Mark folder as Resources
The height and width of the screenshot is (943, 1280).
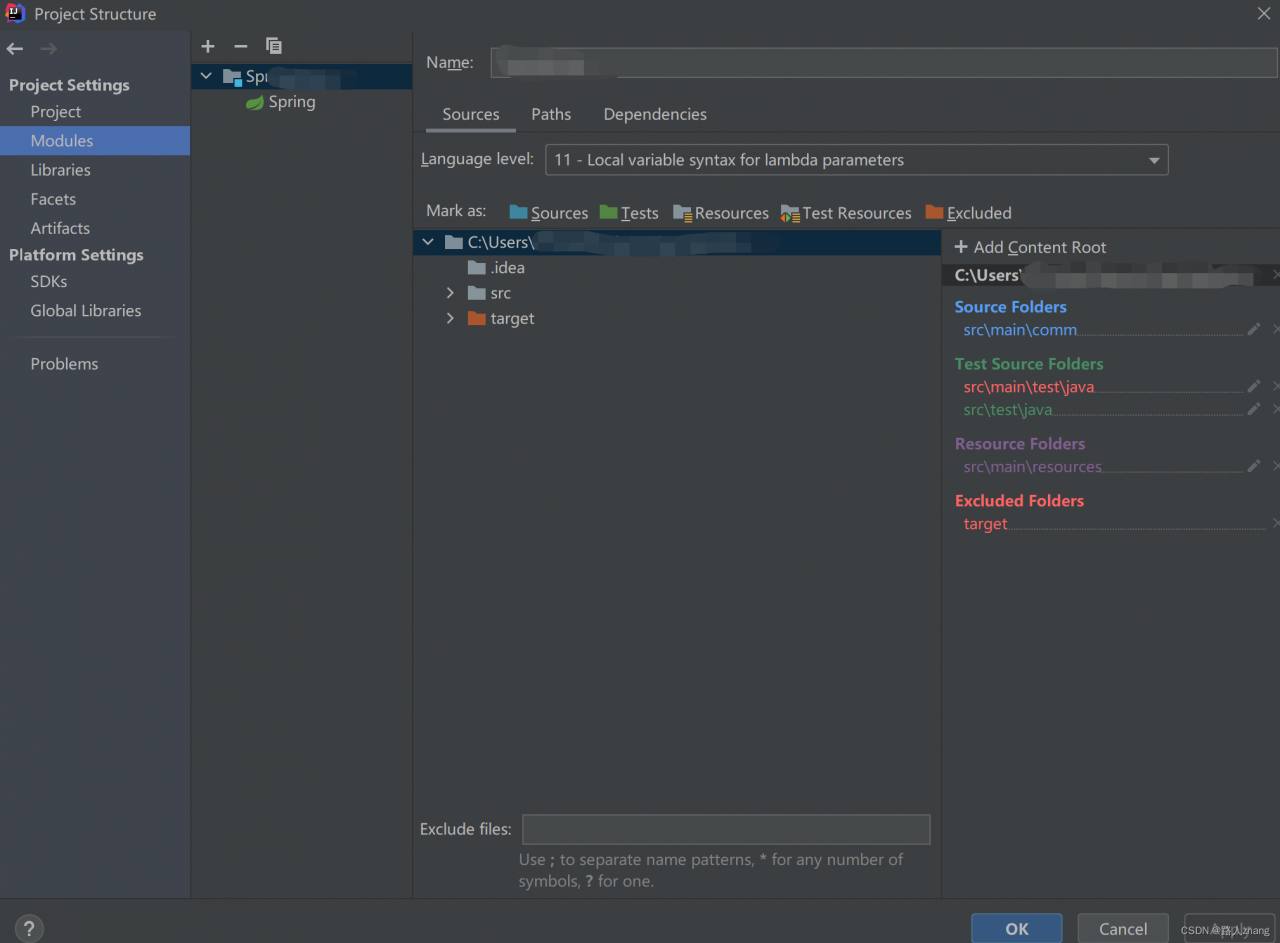721,213
